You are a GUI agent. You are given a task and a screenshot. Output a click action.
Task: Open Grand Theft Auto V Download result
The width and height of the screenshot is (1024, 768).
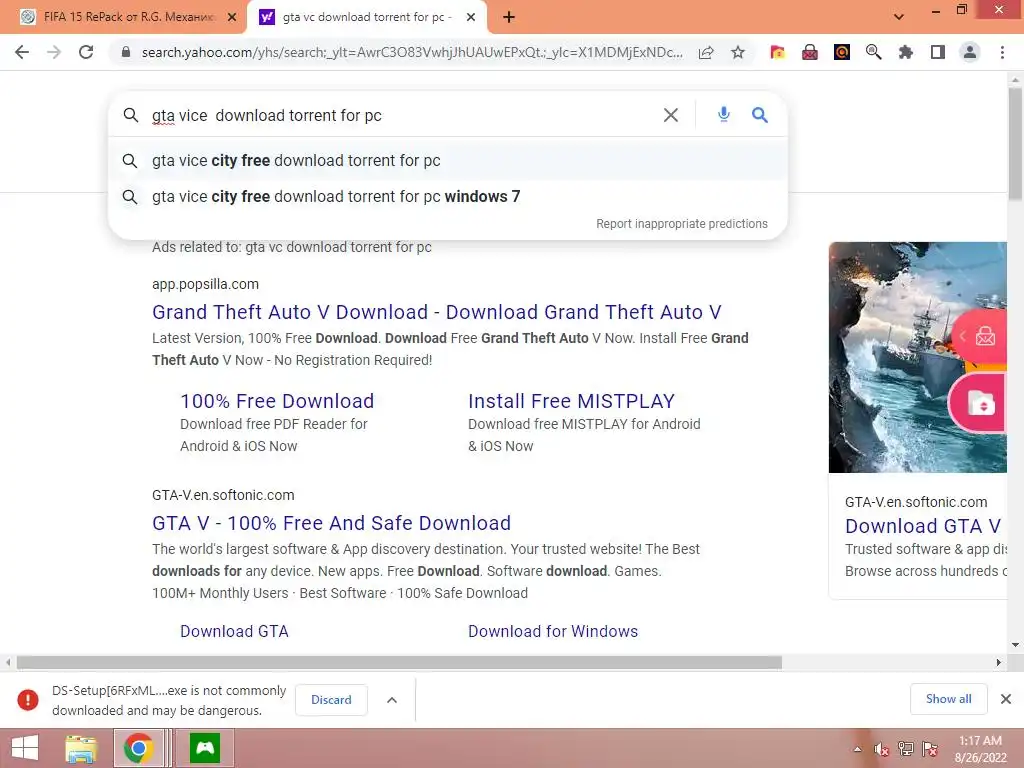click(x=437, y=312)
